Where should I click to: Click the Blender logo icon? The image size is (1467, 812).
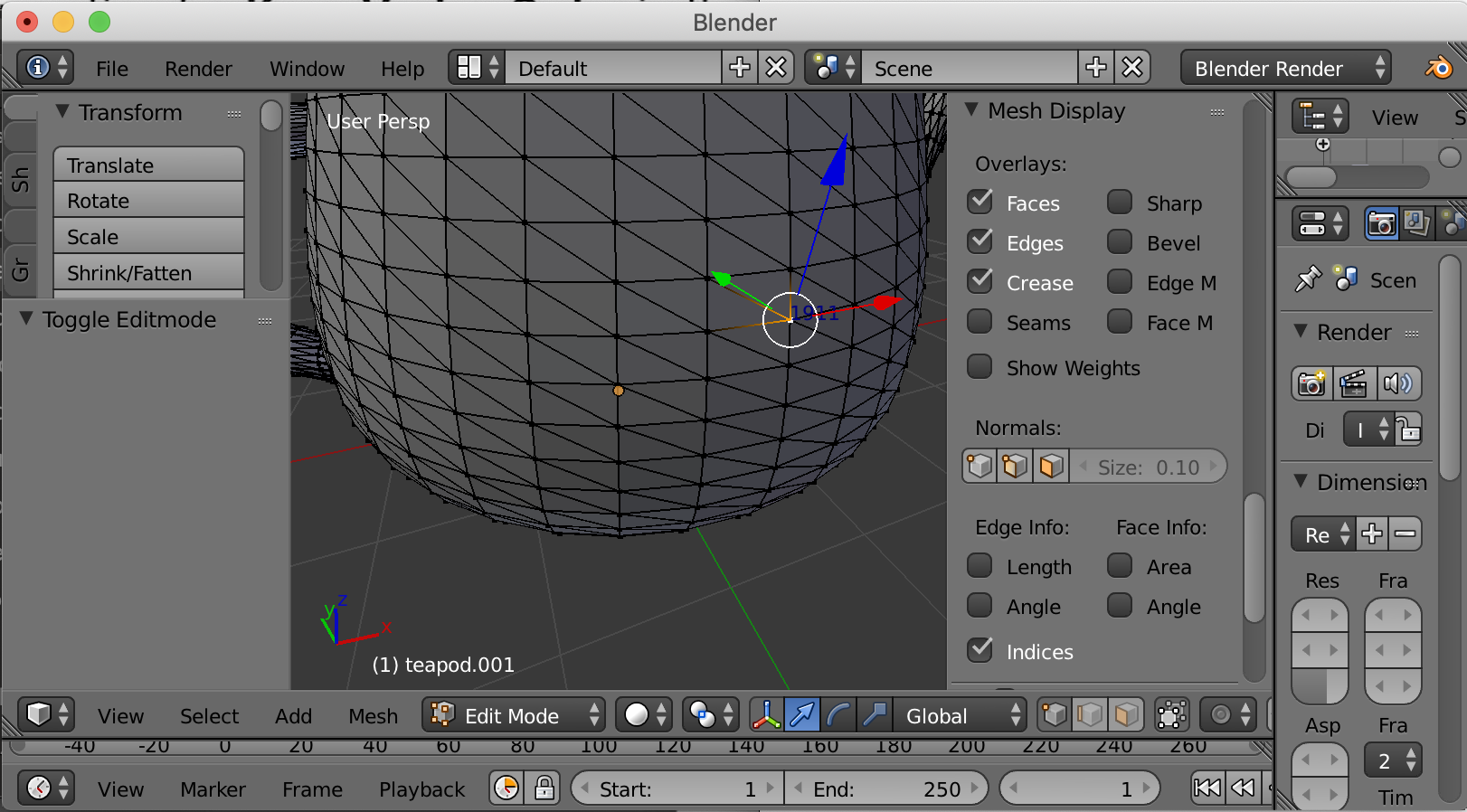(1438, 68)
